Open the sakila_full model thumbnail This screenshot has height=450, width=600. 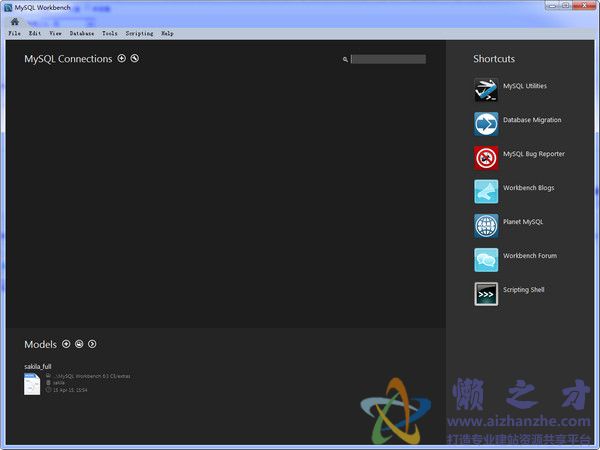[32, 384]
